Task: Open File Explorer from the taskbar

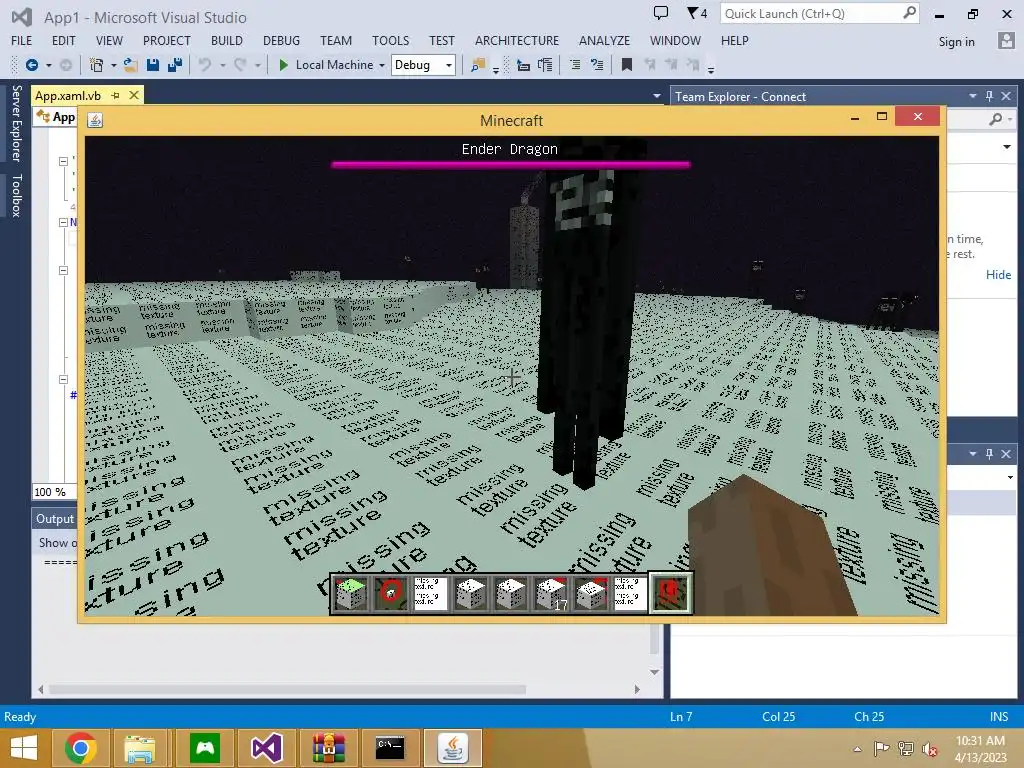Action: pos(140,748)
